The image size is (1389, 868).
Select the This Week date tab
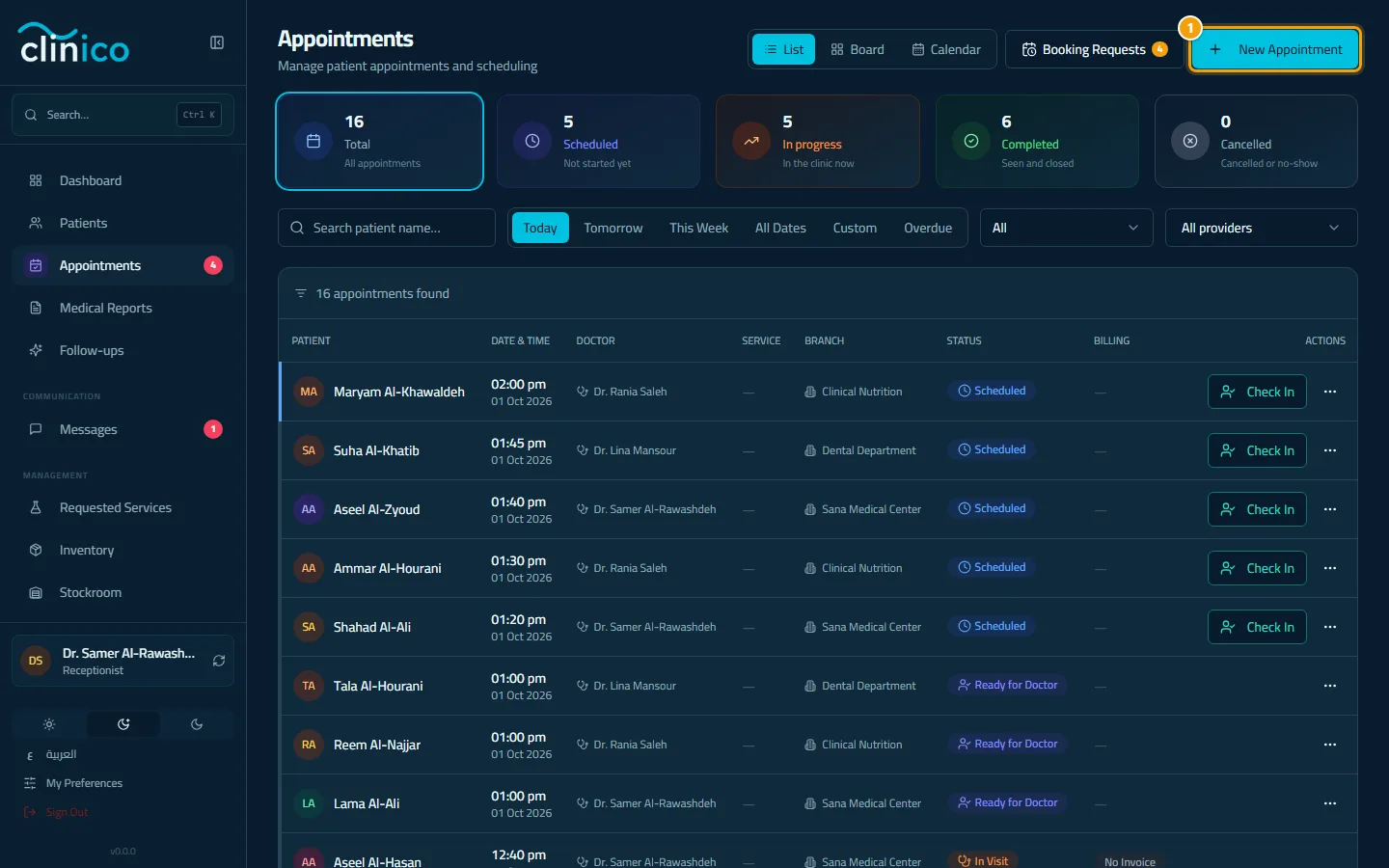click(x=699, y=228)
